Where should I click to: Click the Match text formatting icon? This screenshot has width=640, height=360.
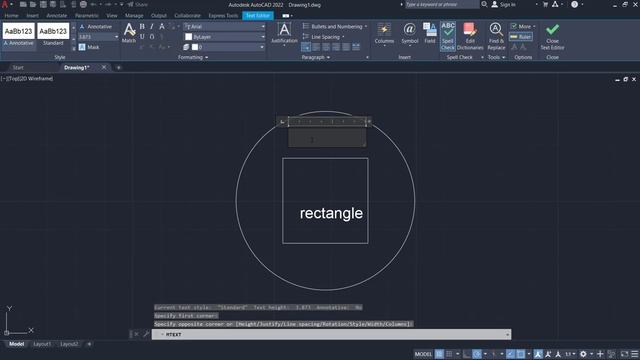tap(129, 33)
